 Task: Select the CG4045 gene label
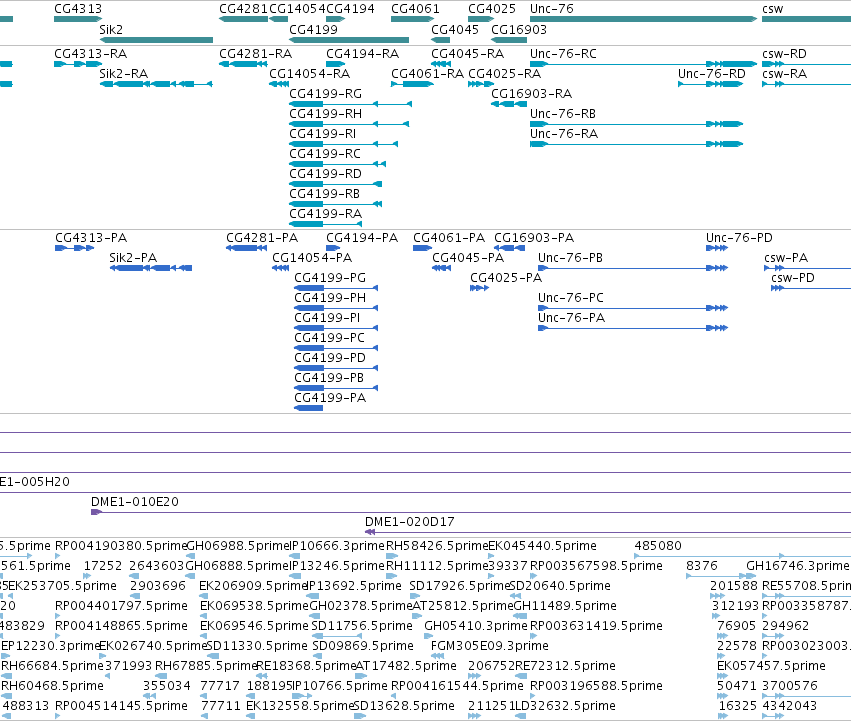click(455, 29)
